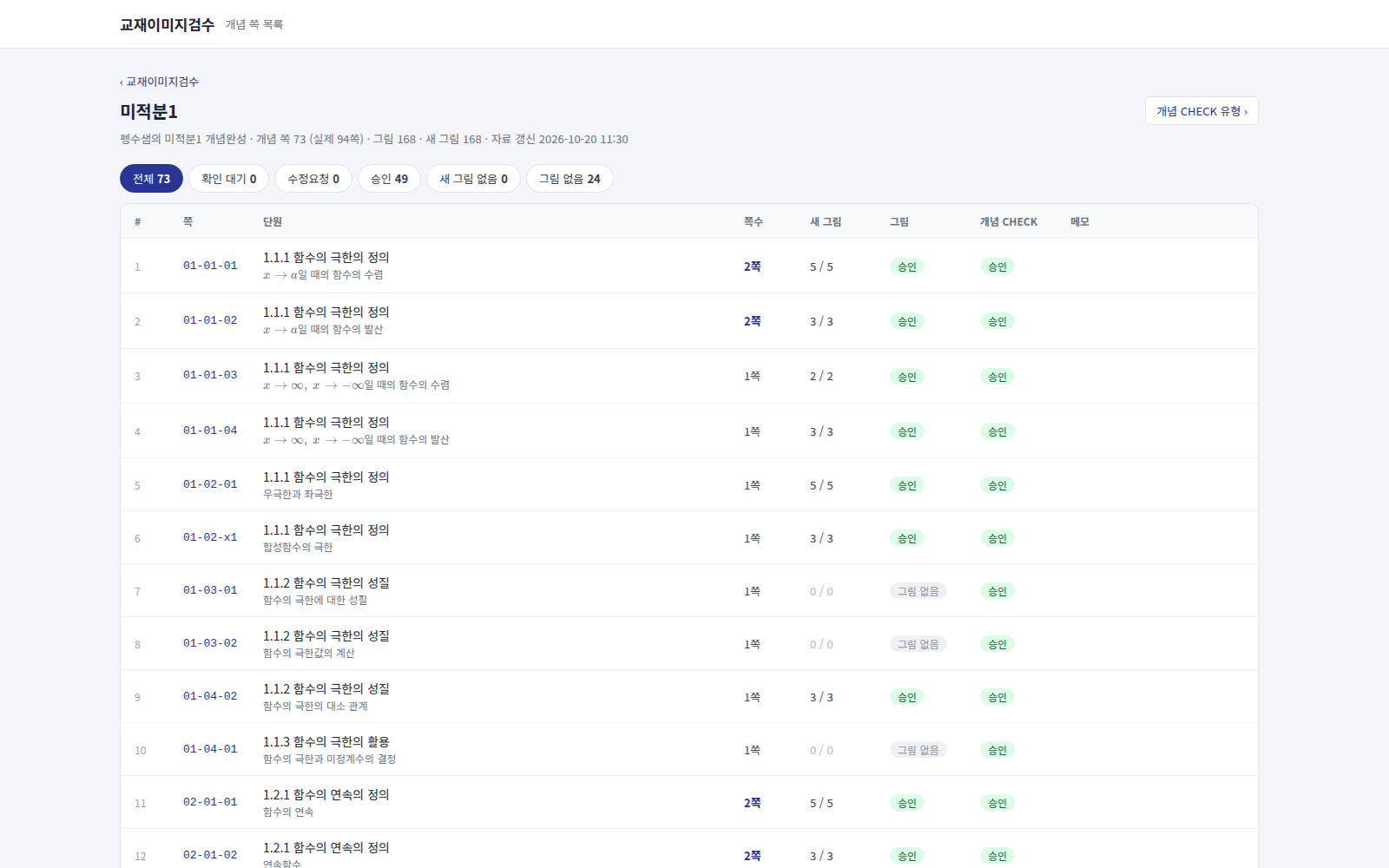Show only 승인 49 pages

tap(389, 179)
